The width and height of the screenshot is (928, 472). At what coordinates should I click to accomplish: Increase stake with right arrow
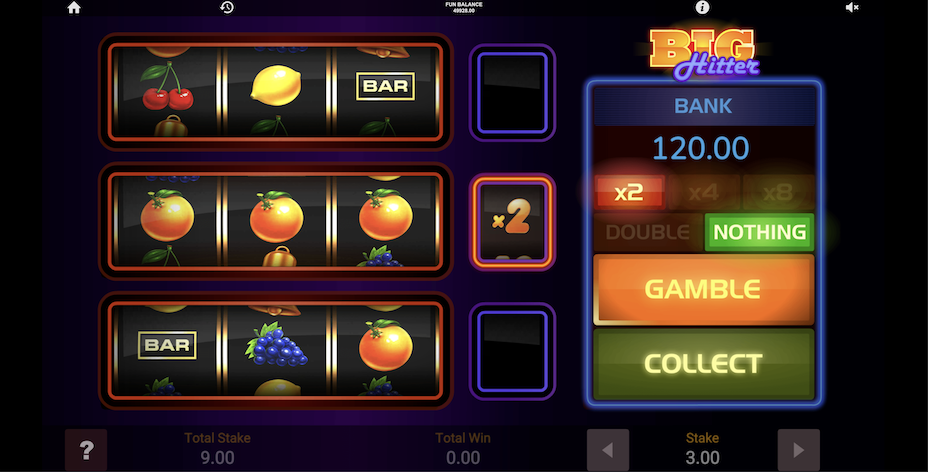pyautogui.click(x=798, y=450)
